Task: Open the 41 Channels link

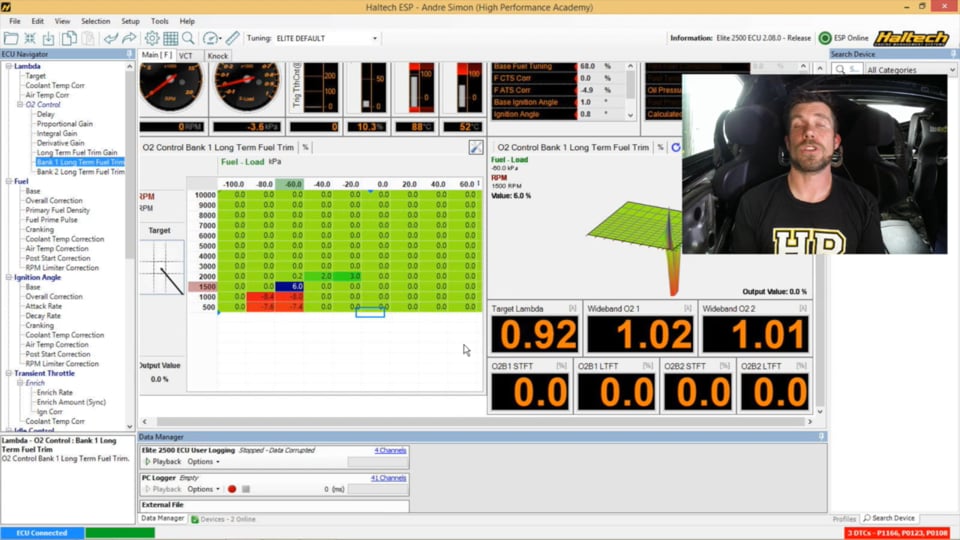Action: pyautogui.click(x=388, y=478)
